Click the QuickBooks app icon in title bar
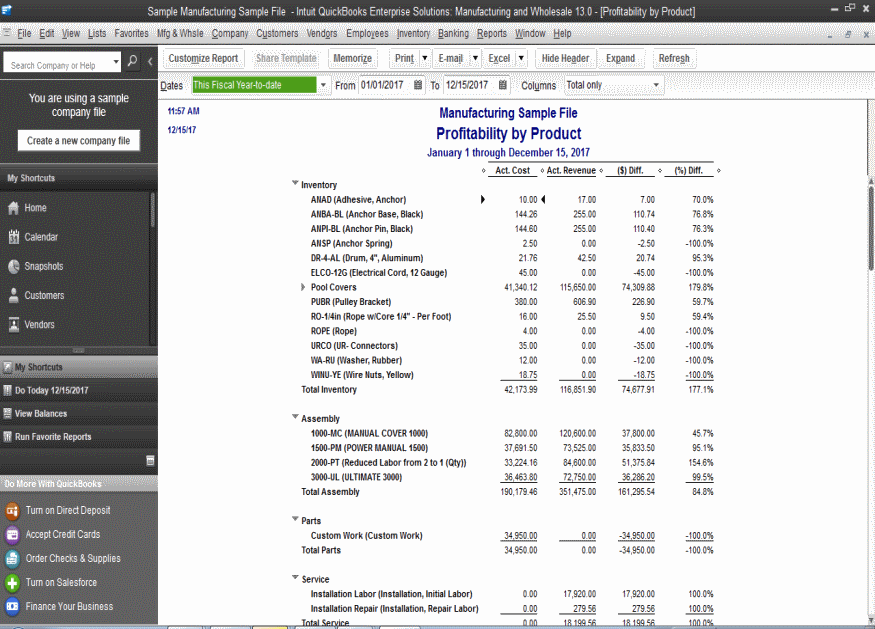Screen dimensions: 875x629 point(7,9)
